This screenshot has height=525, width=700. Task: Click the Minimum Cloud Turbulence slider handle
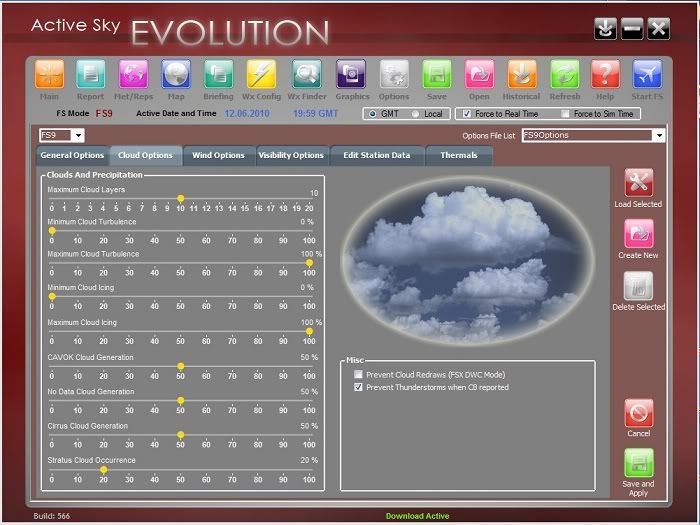tap(52, 231)
